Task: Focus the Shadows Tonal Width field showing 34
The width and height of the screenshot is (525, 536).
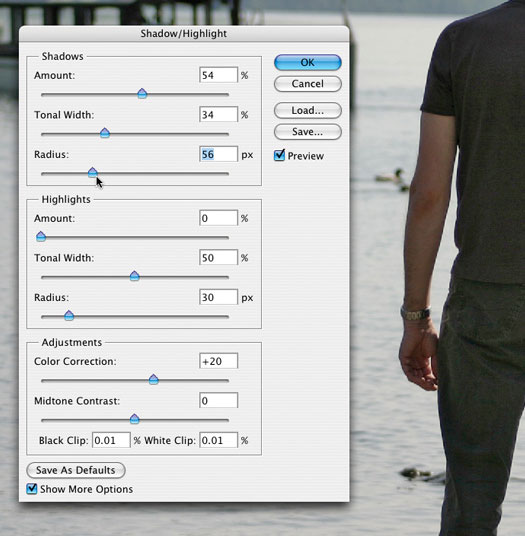Action: (x=218, y=114)
